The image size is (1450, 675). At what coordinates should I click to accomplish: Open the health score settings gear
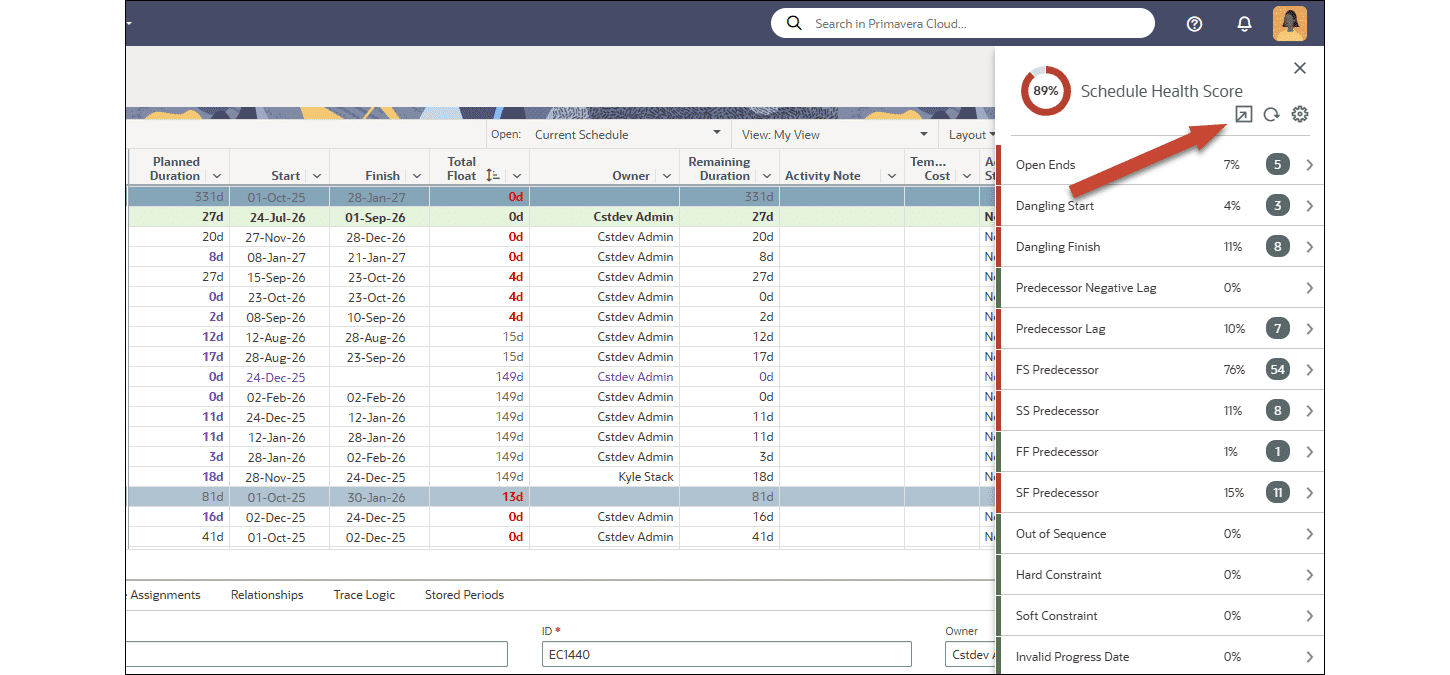pos(1299,114)
